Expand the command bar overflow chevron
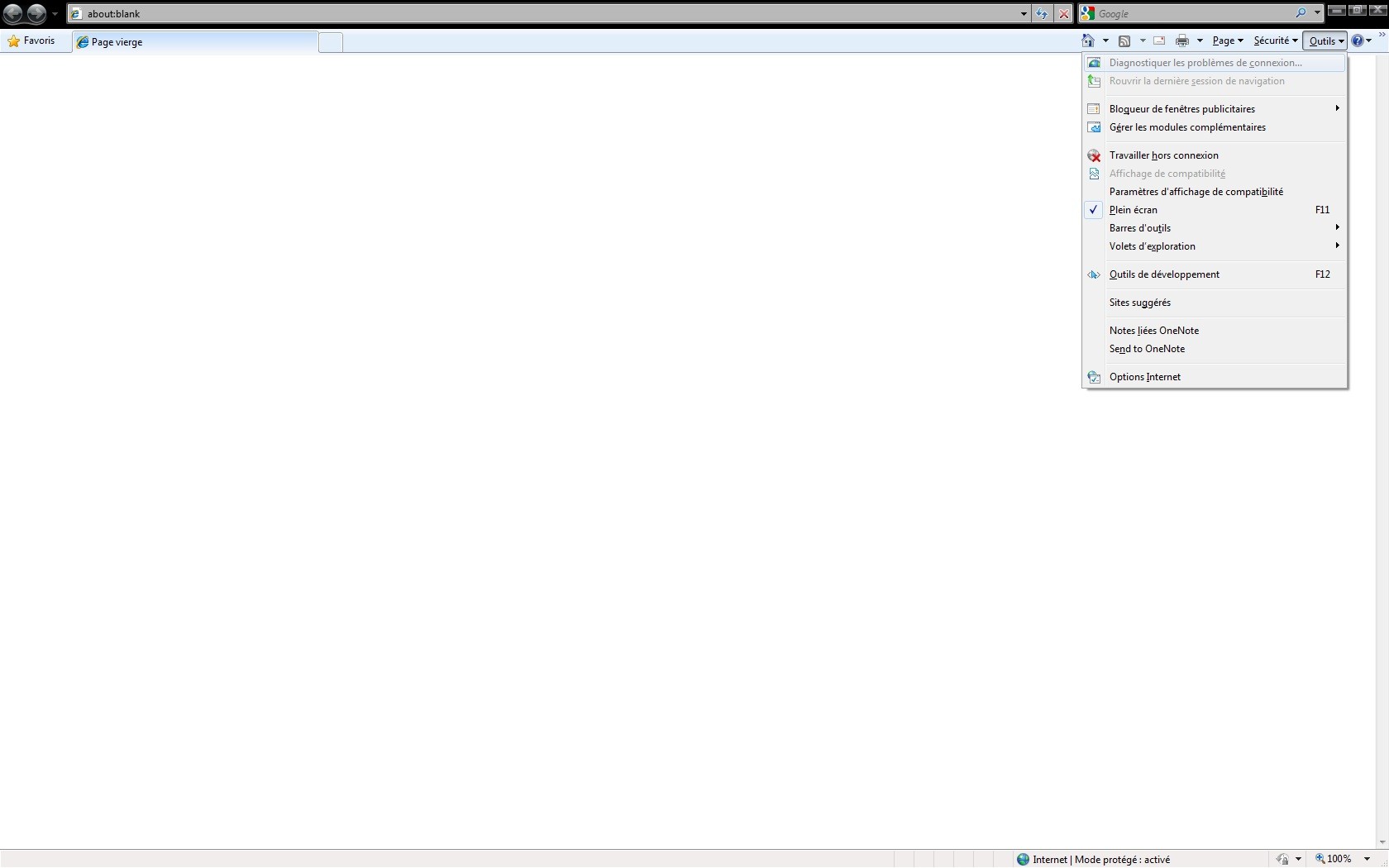1389x868 pixels. 1382,35
